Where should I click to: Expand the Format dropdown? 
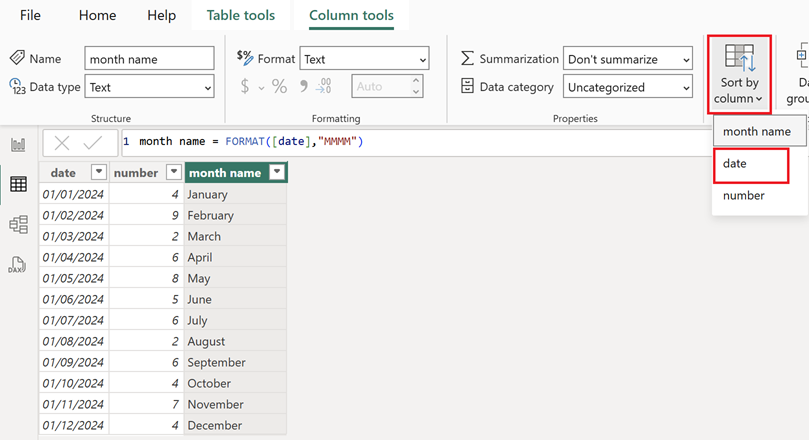point(364,59)
